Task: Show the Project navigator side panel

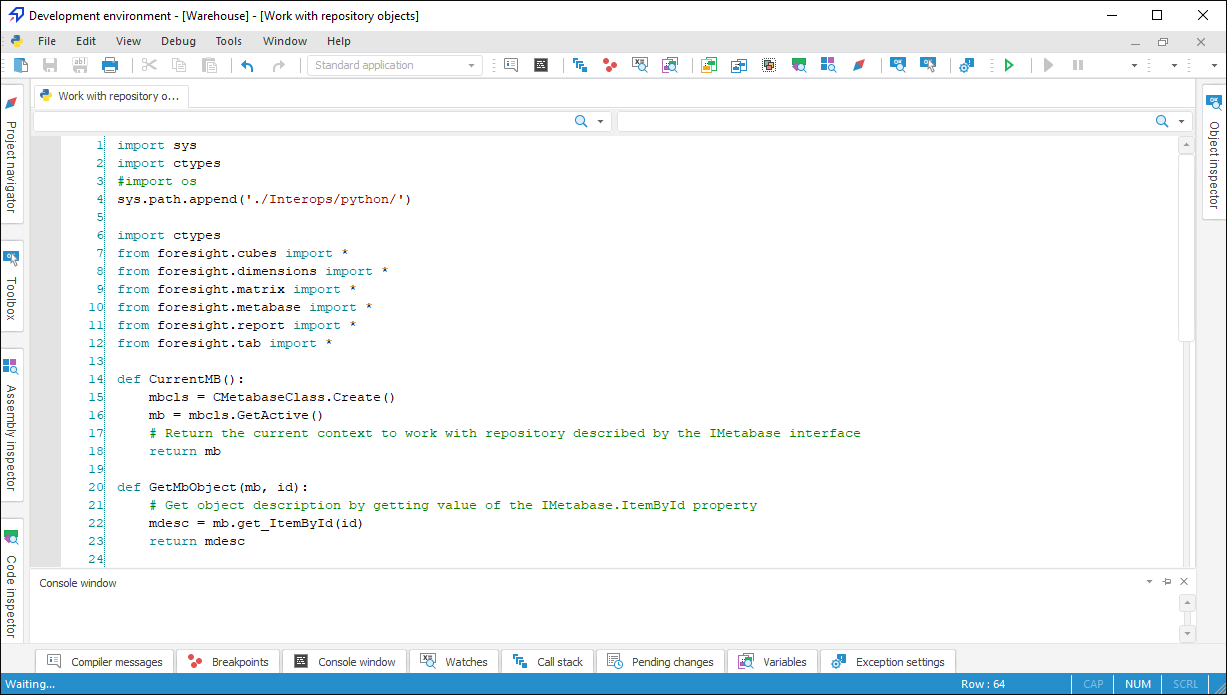Action: [x=12, y=155]
